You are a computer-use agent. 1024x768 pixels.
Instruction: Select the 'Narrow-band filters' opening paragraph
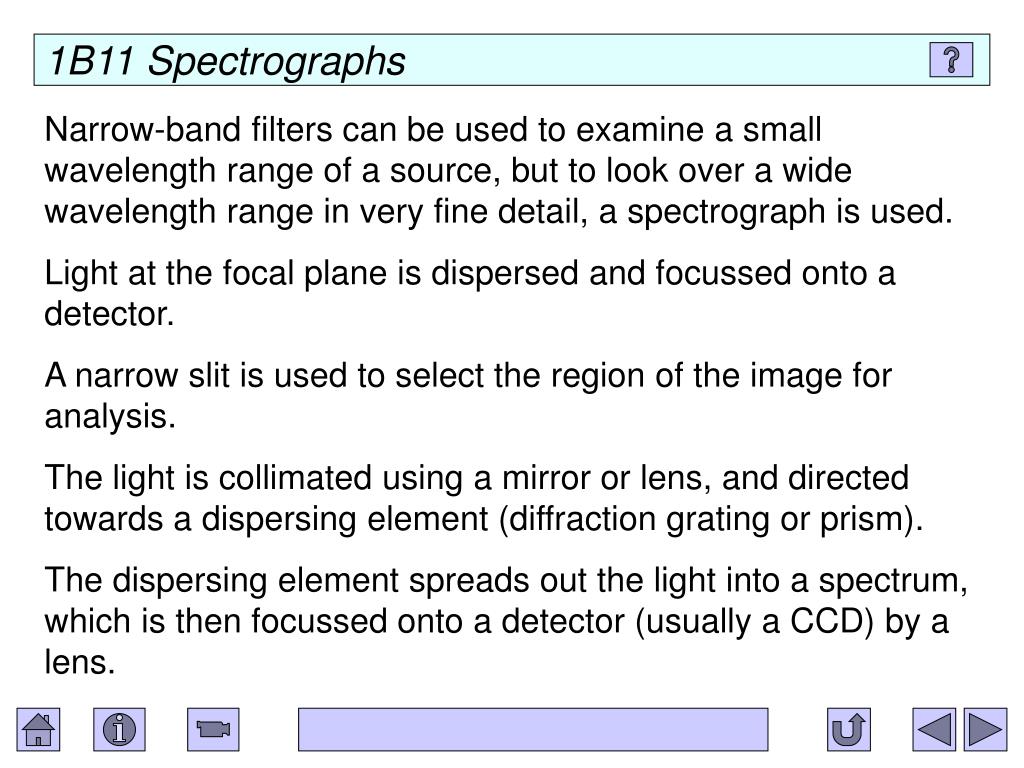coord(499,170)
